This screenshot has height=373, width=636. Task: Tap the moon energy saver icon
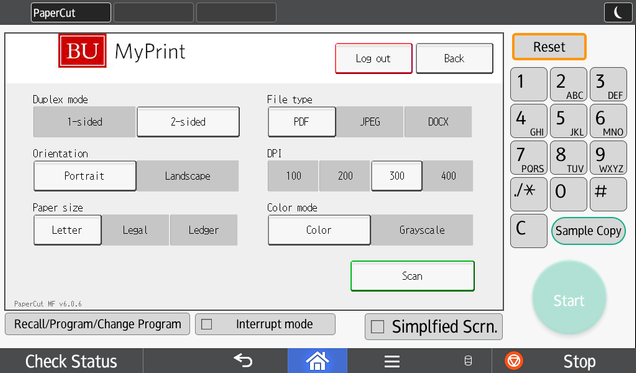[618, 12]
